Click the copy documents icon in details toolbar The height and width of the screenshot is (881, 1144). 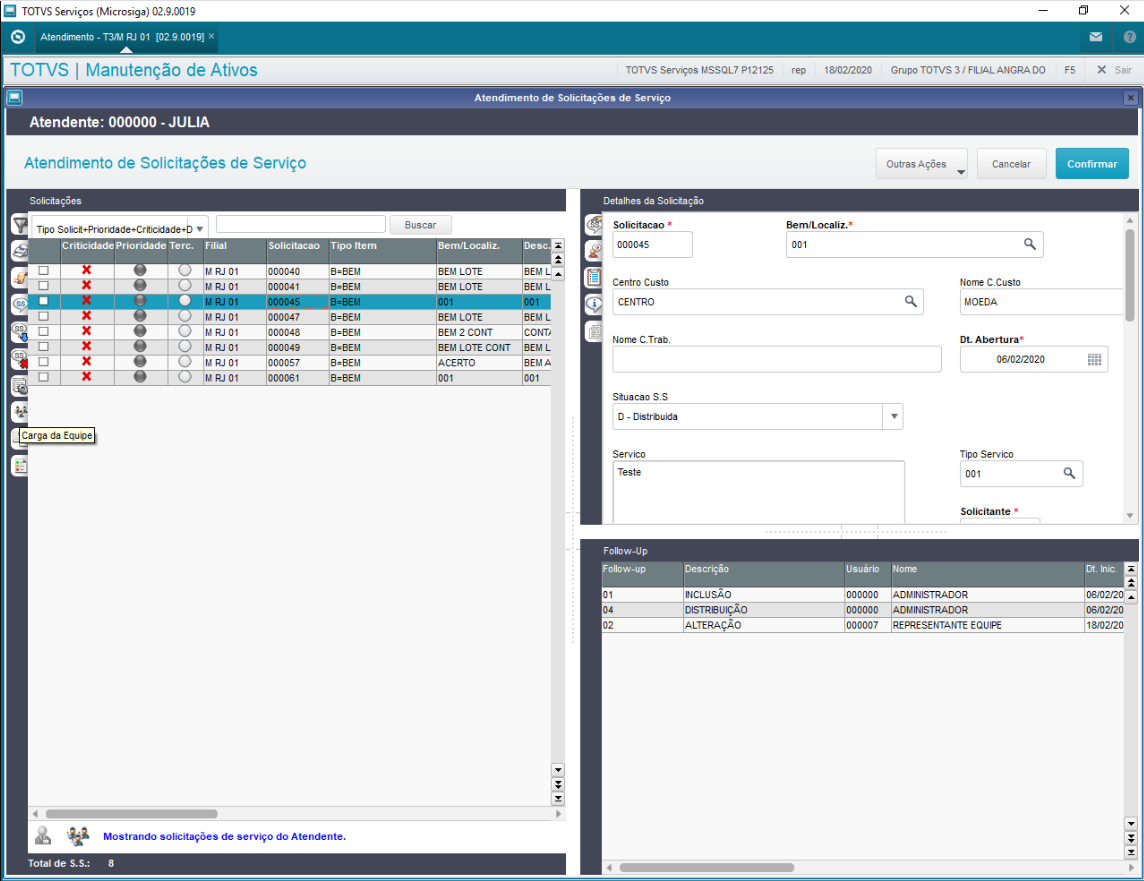pos(593,332)
